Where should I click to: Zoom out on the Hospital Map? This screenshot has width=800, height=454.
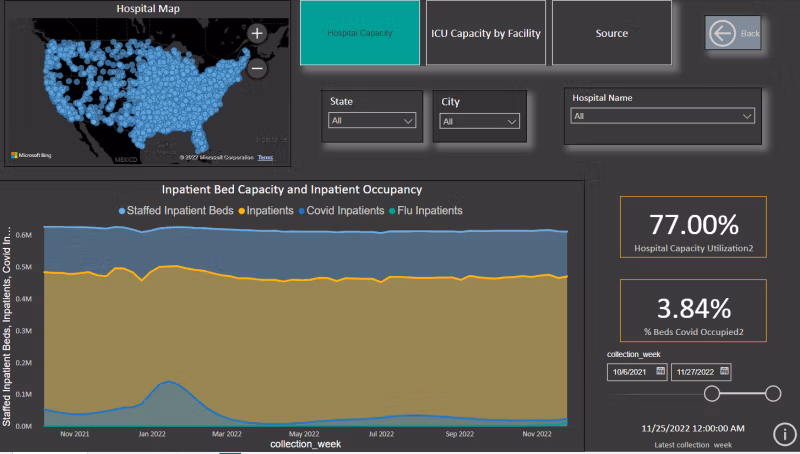257,69
